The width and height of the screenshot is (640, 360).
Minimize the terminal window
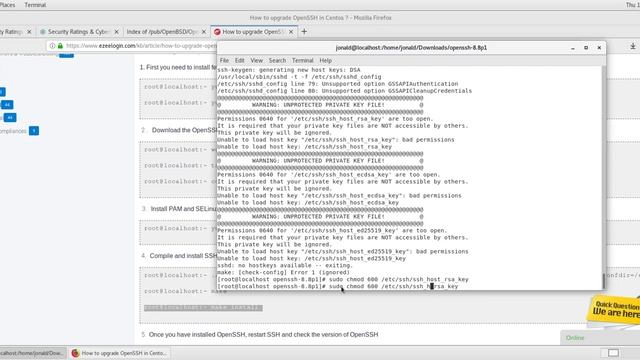click(x=573, y=48)
